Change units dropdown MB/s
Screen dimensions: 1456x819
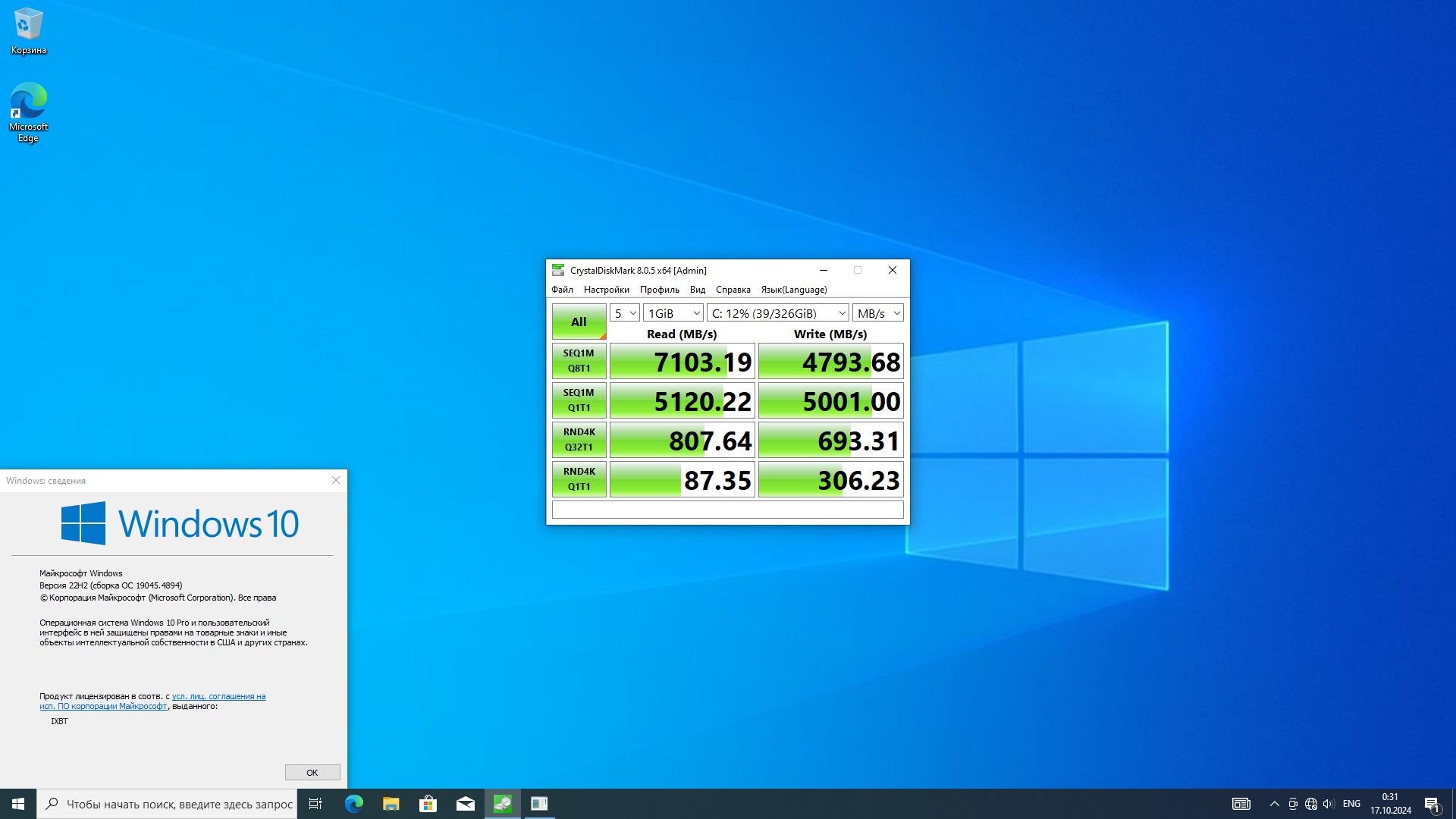coord(877,313)
